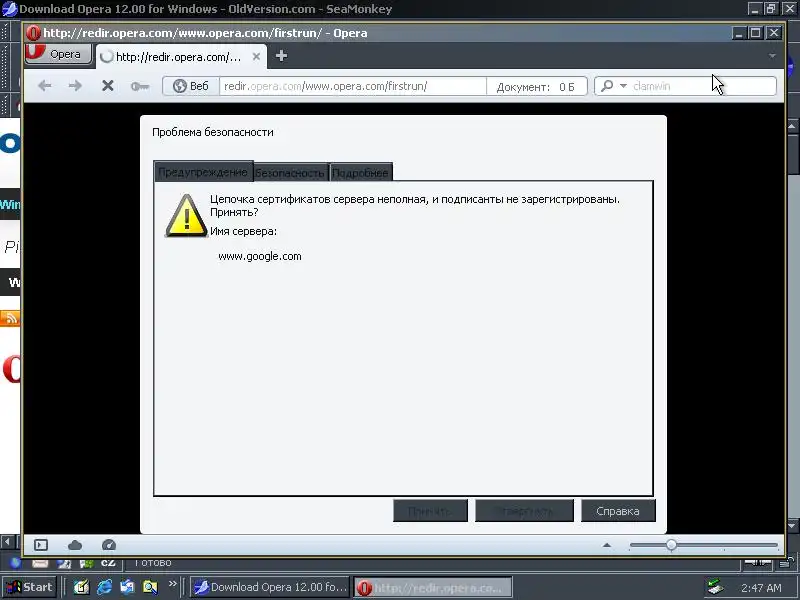Open closed tabs dropdown at tab bar end
Image resolution: width=800 pixels, height=600 pixels.
(772, 55)
